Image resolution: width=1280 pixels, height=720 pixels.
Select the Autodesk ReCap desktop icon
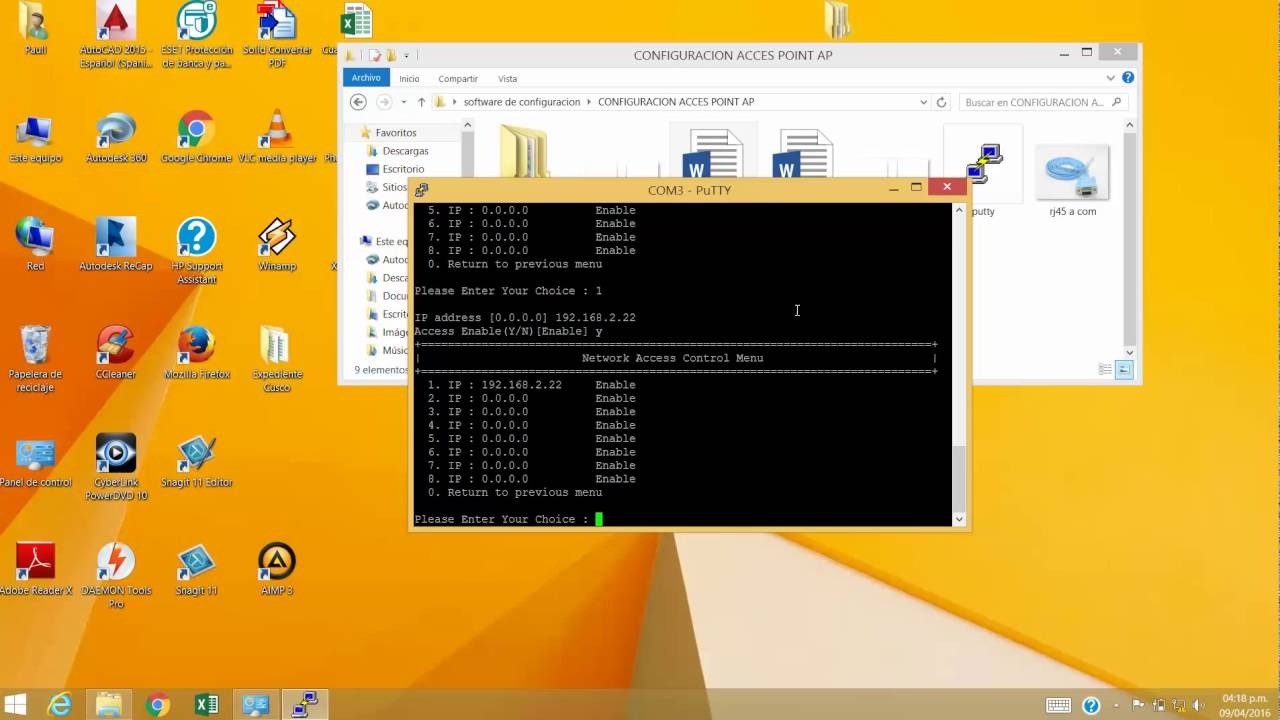point(116,246)
